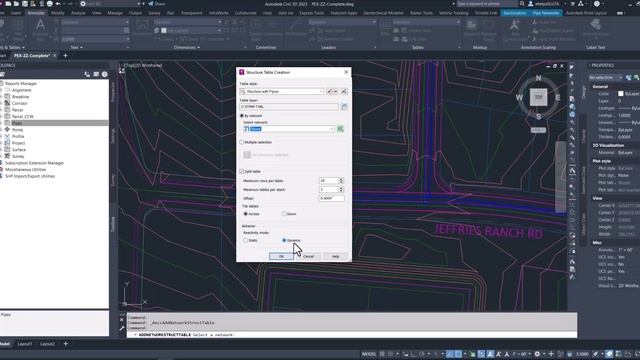Expand the Leaders ribbon panel
Image resolution: width=640 pixels, height=360 pixels.
point(329,47)
